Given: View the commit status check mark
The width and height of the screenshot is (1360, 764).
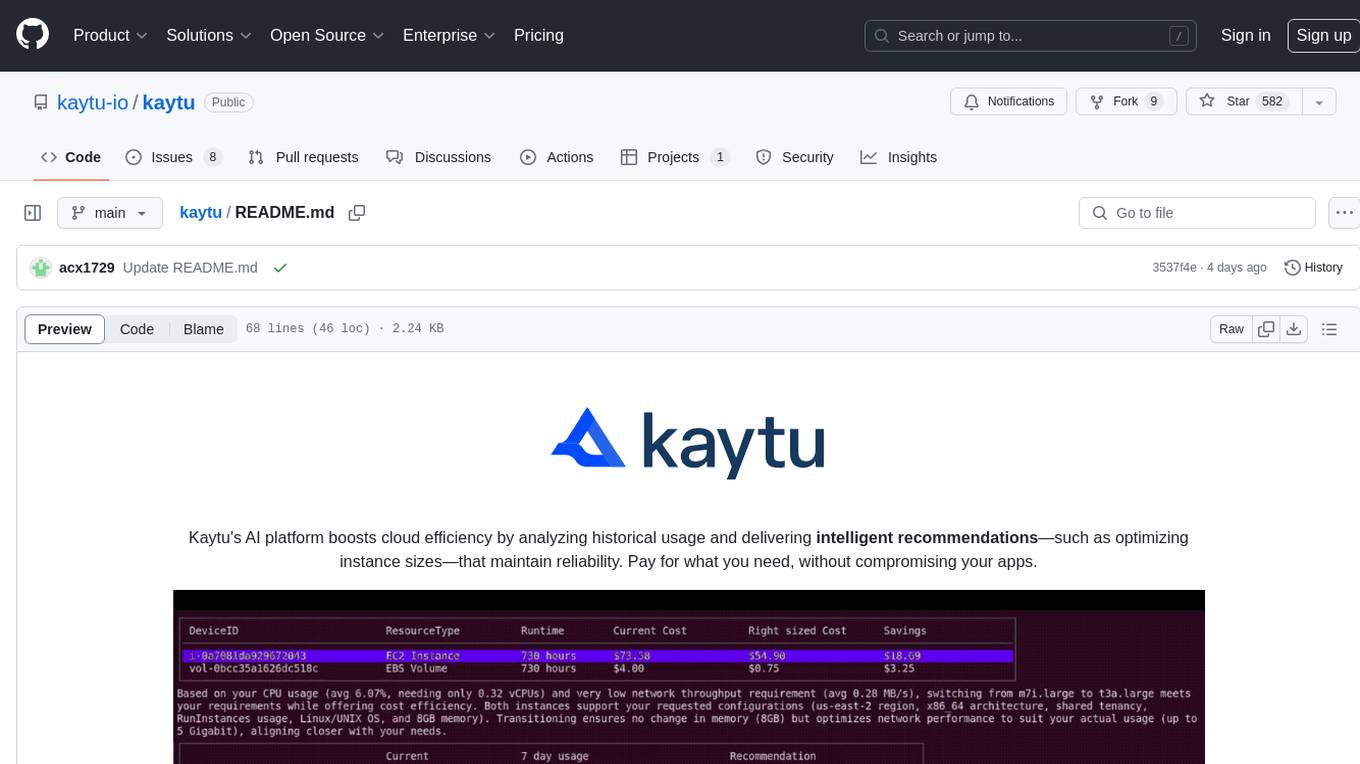Looking at the screenshot, I should coord(280,268).
